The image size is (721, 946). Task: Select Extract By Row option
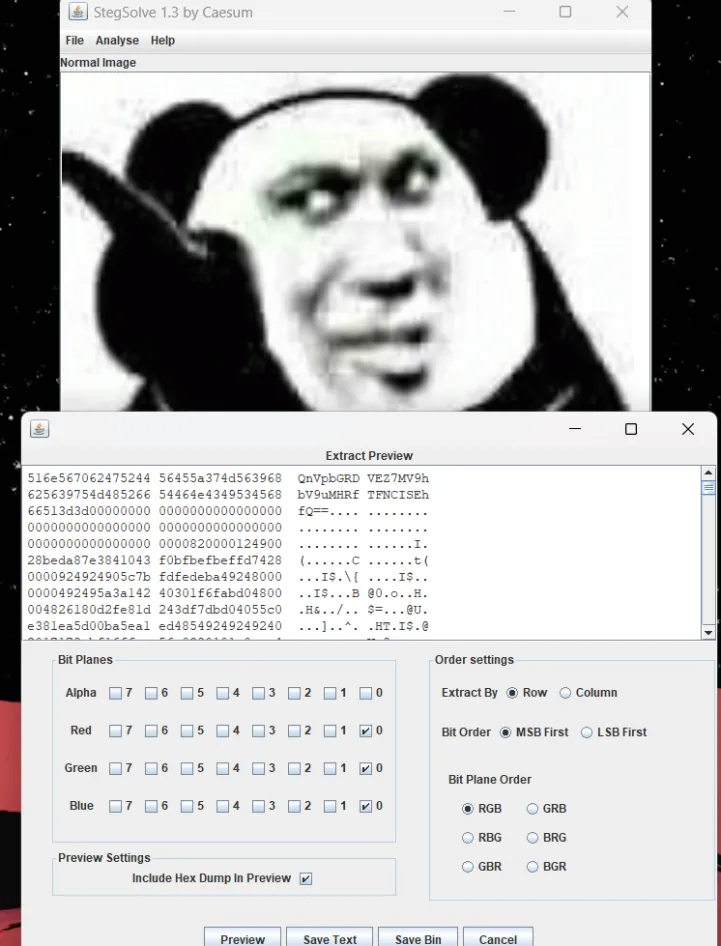coord(512,693)
